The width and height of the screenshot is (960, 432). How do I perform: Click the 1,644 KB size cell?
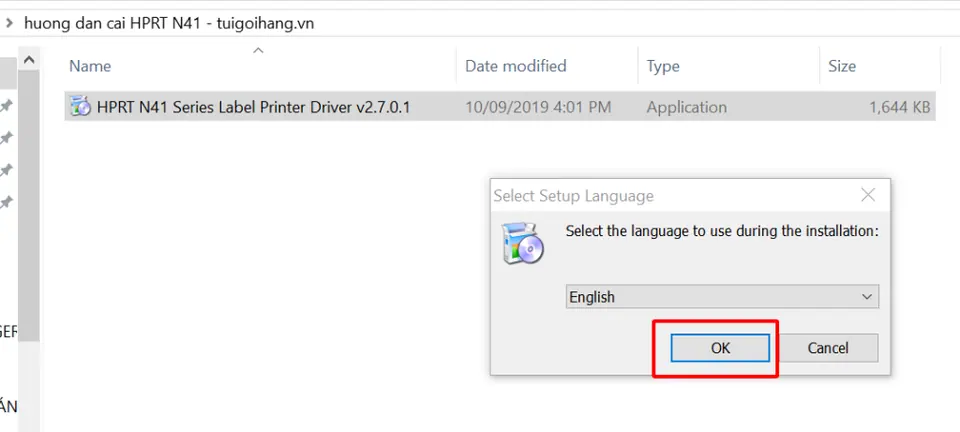(899, 108)
